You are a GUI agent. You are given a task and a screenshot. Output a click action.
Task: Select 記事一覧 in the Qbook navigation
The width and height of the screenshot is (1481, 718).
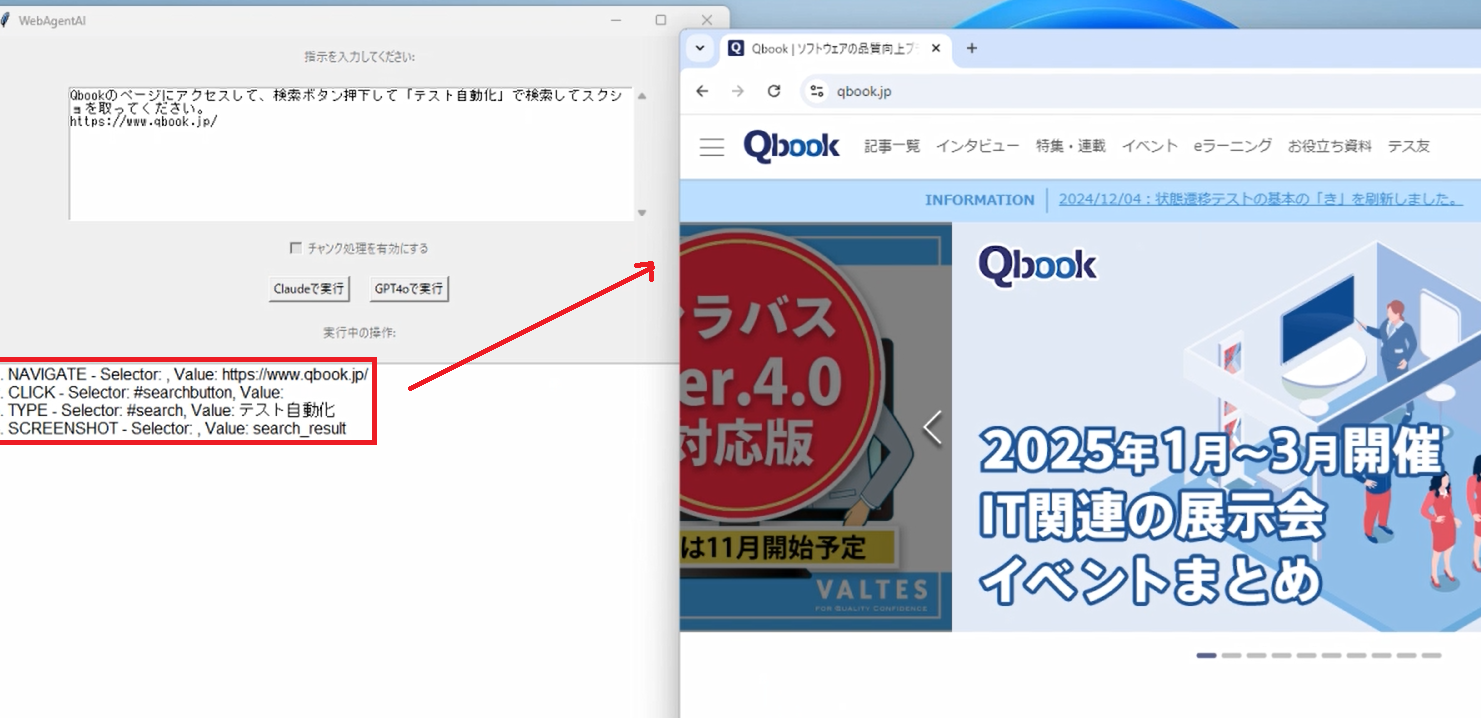click(892, 145)
